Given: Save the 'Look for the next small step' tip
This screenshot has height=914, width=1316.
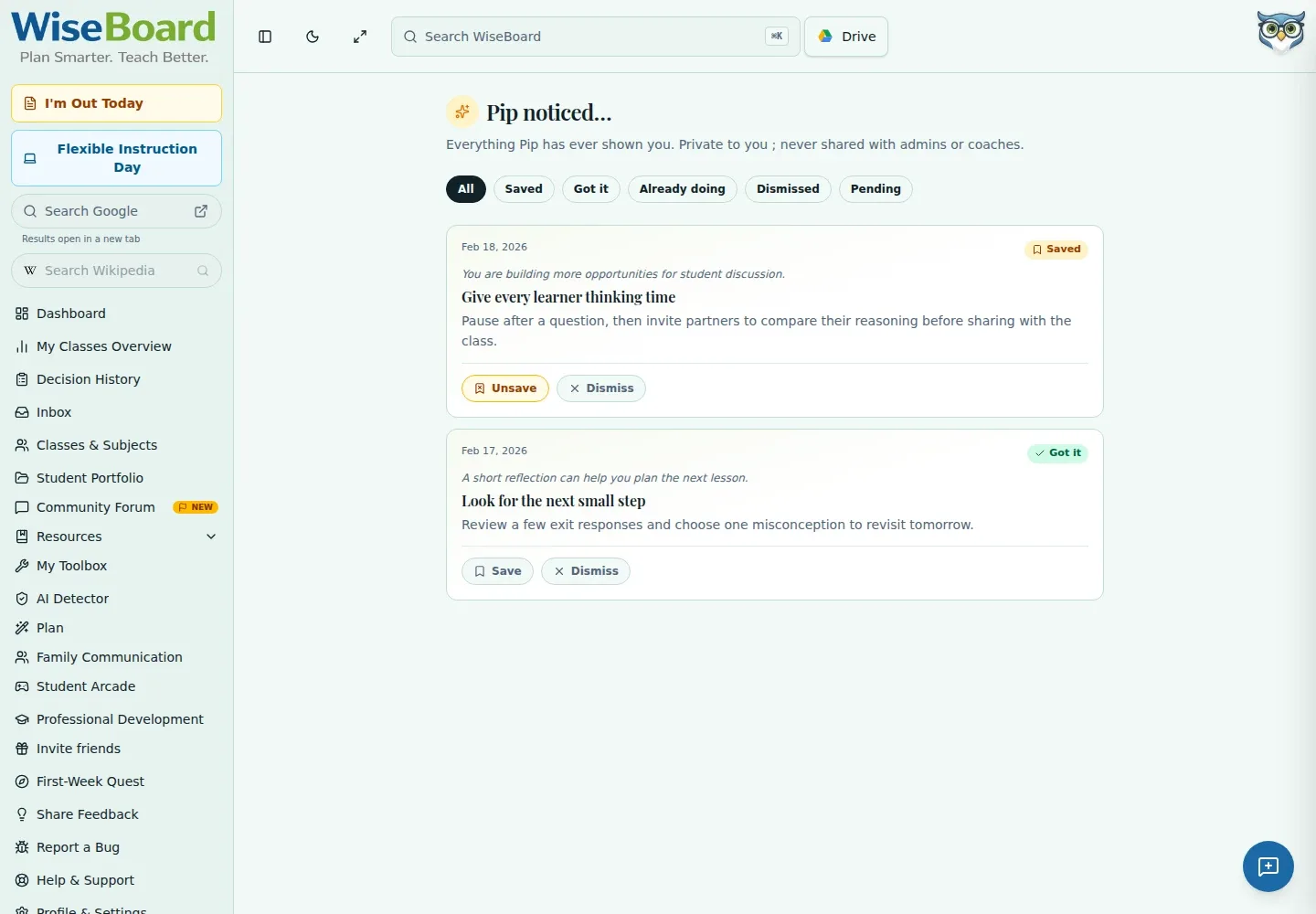Looking at the screenshot, I should pyautogui.click(x=497, y=571).
